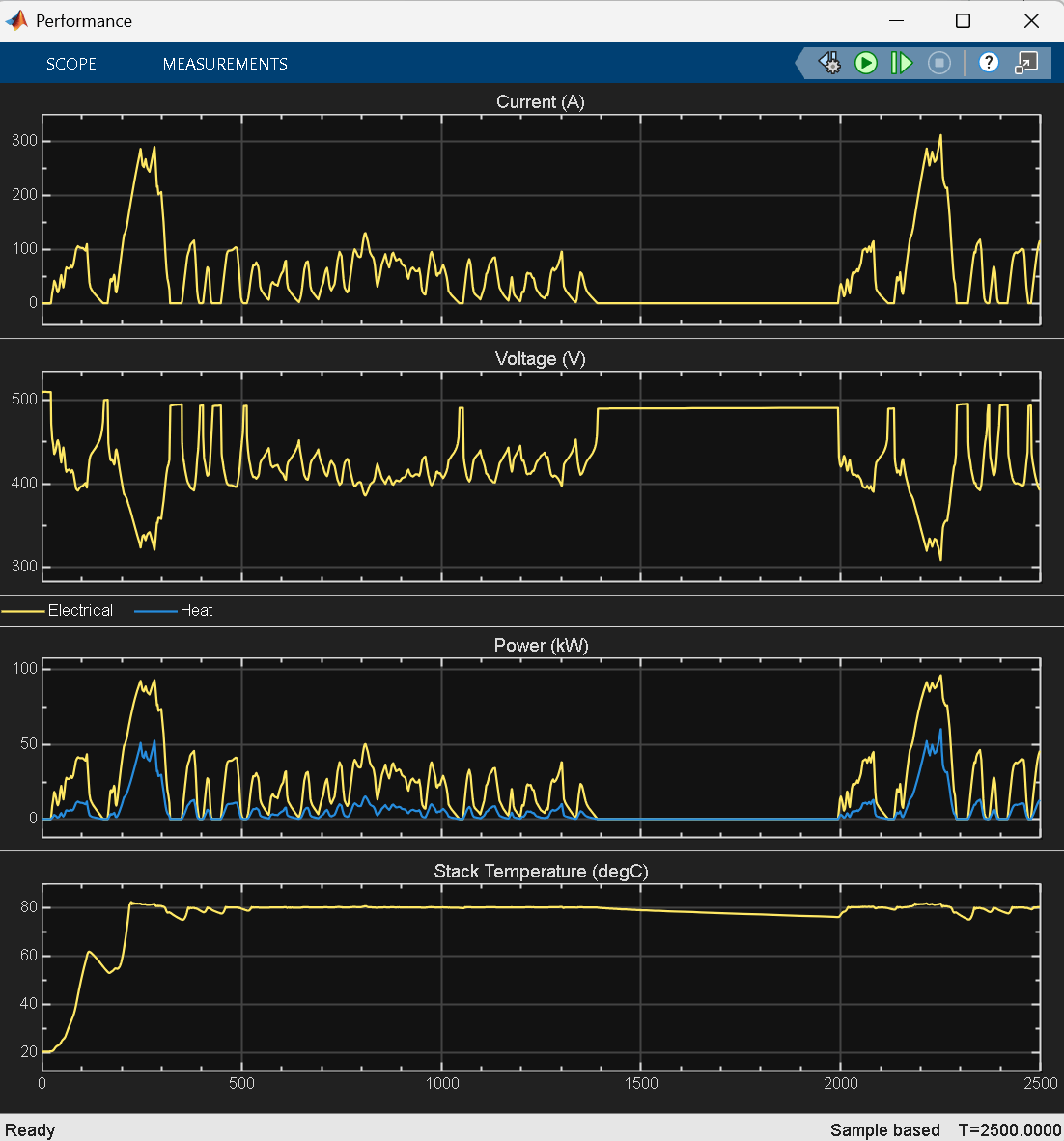
Task: Click the Sample based status text
Action: 885,1130
